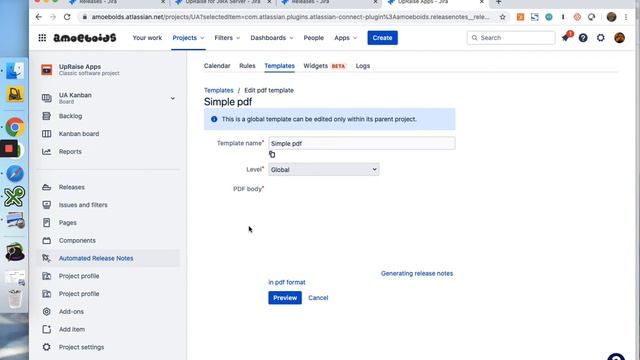
Task: Click the Jira Search field
Action: pos(511,38)
